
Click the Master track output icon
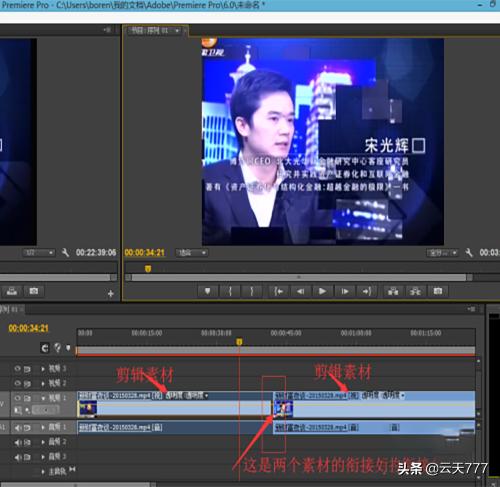coord(72,469)
